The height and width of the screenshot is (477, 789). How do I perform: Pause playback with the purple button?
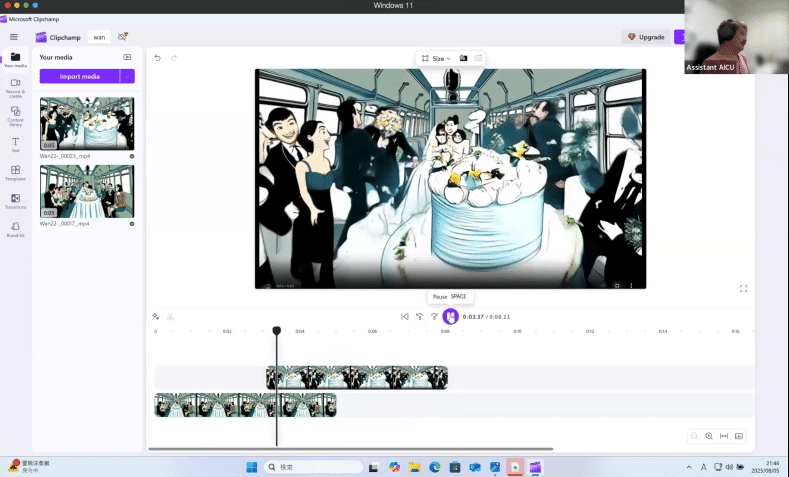(x=450, y=316)
